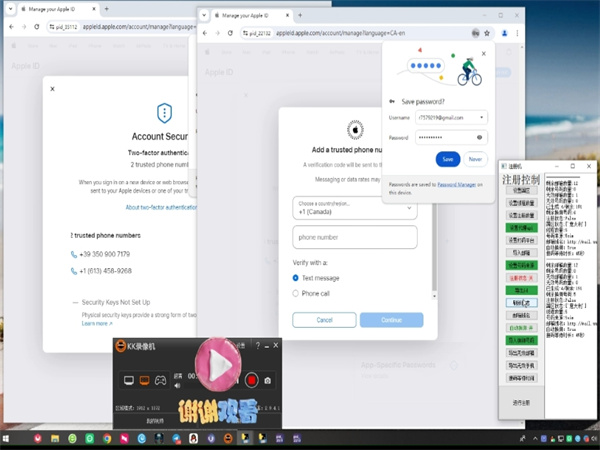
Task: Open the Username dropdown in Save password popup
Action: pyautogui.click(x=481, y=117)
